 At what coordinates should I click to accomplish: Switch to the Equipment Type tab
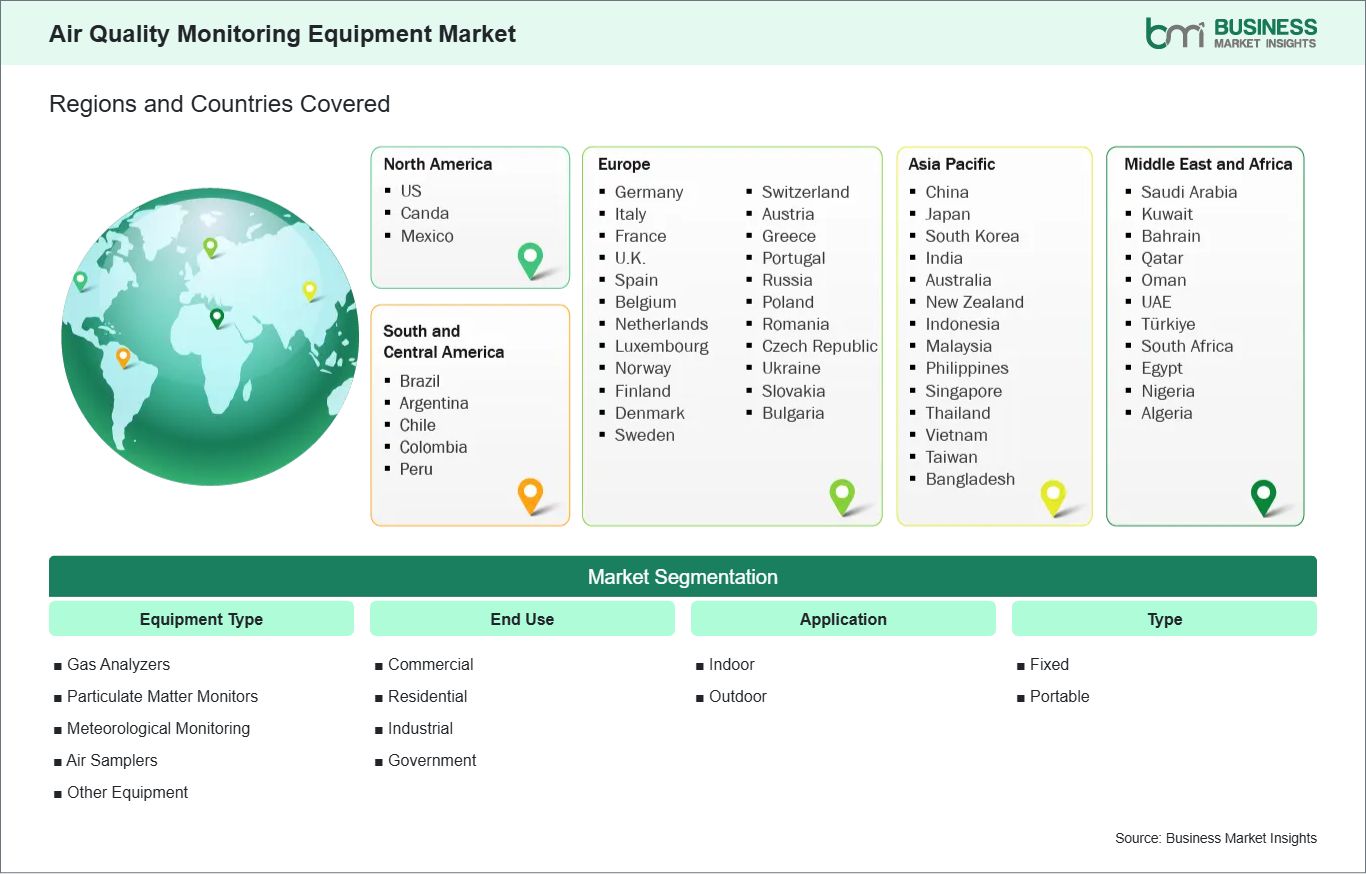point(201,619)
